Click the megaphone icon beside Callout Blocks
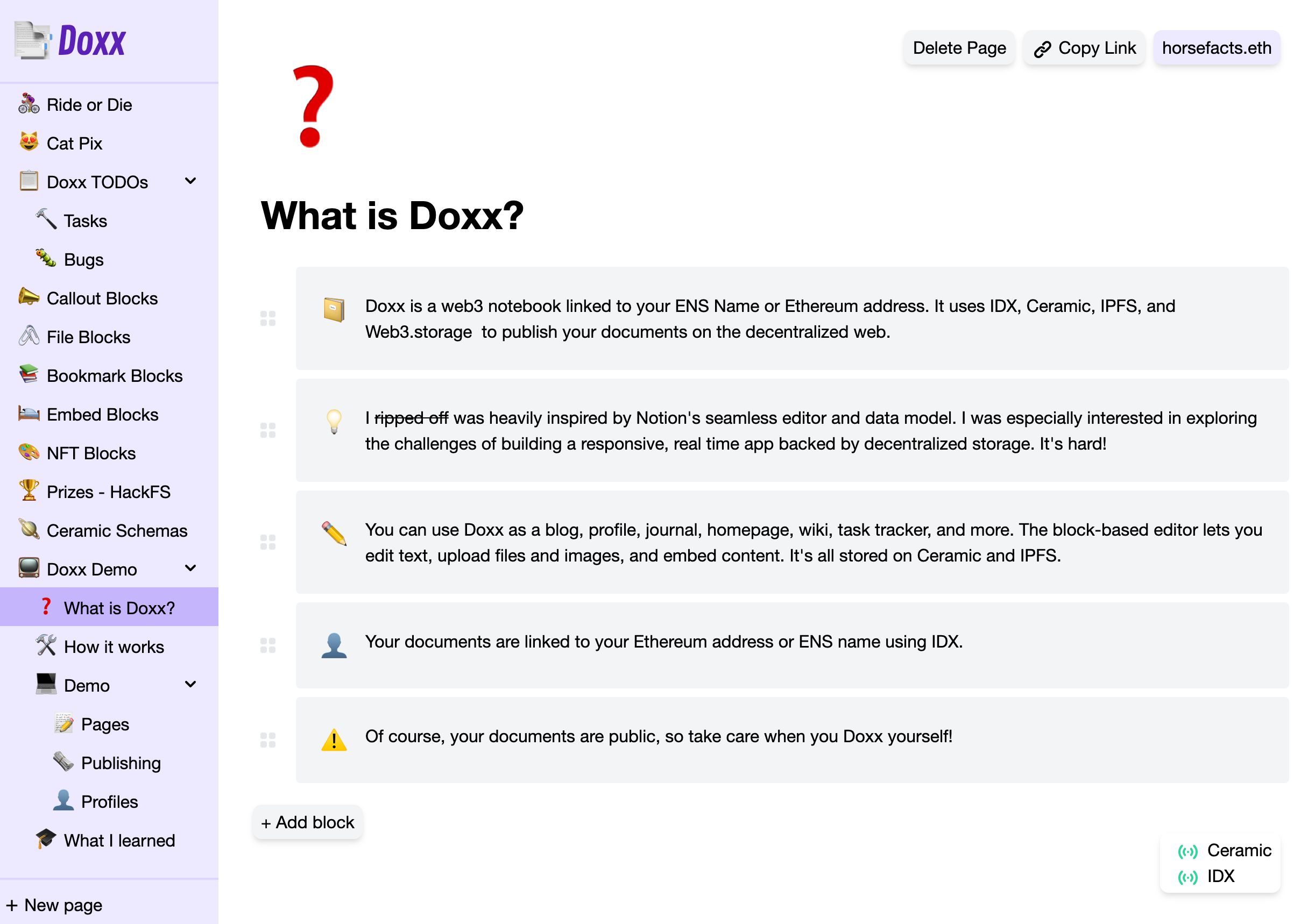Screen dimensions: 1315x924 pyautogui.click(x=29, y=296)
